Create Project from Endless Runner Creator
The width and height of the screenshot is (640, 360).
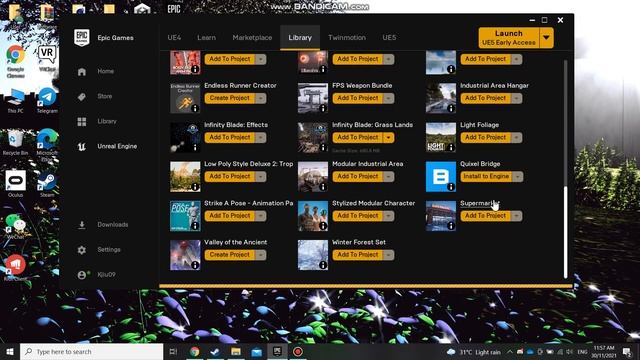click(x=230, y=98)
